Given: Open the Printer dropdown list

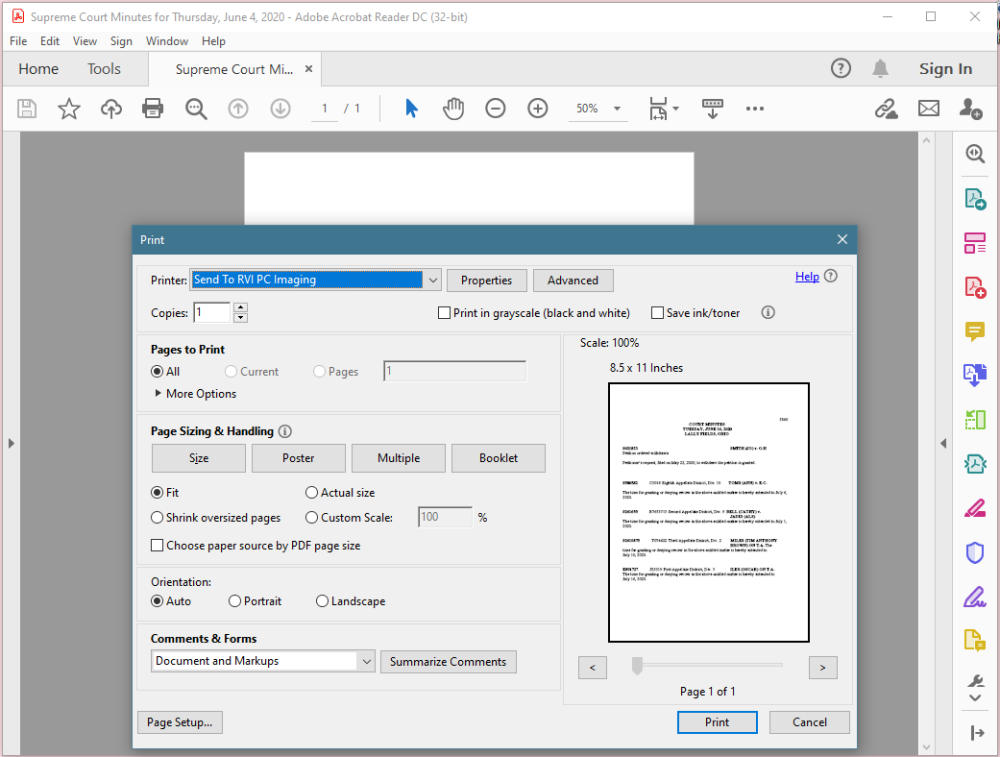Looking at the screenshot, I should (x=432, y=280).
